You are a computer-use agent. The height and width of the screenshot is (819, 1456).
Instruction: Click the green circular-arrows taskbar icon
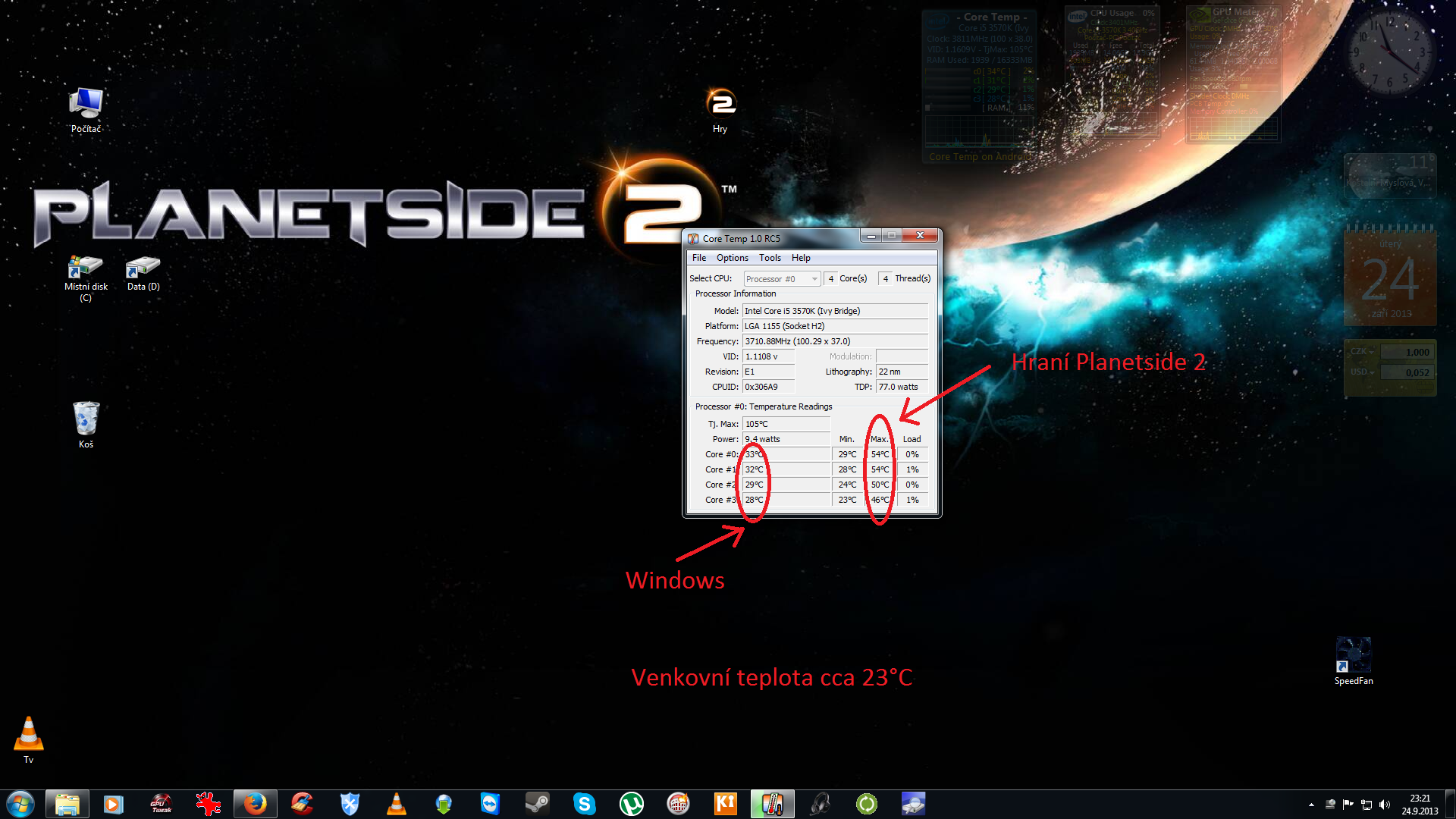pyautogui.click(x=867, y=804)
